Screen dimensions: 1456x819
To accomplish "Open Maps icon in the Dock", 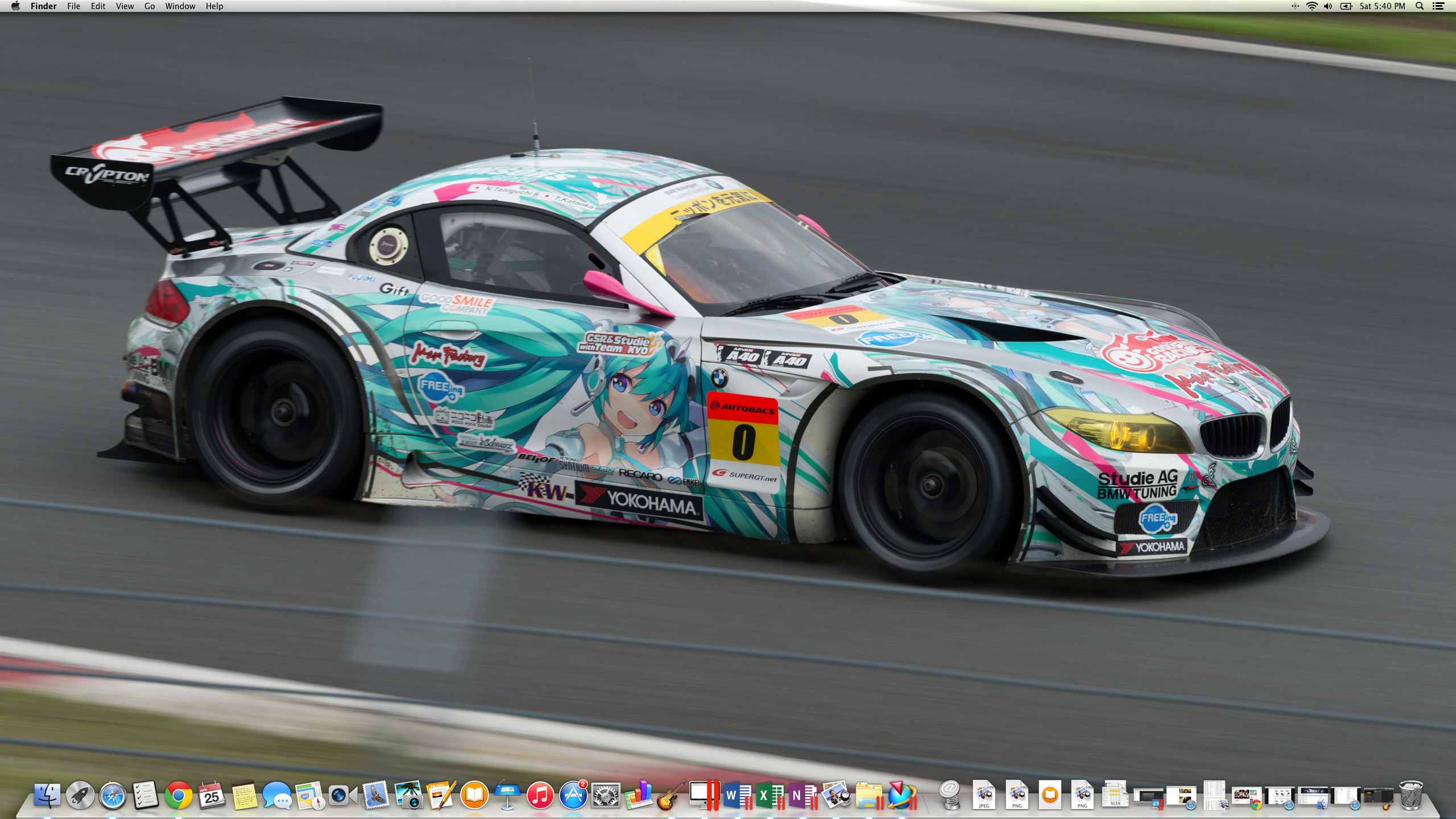I will (310, 795).
